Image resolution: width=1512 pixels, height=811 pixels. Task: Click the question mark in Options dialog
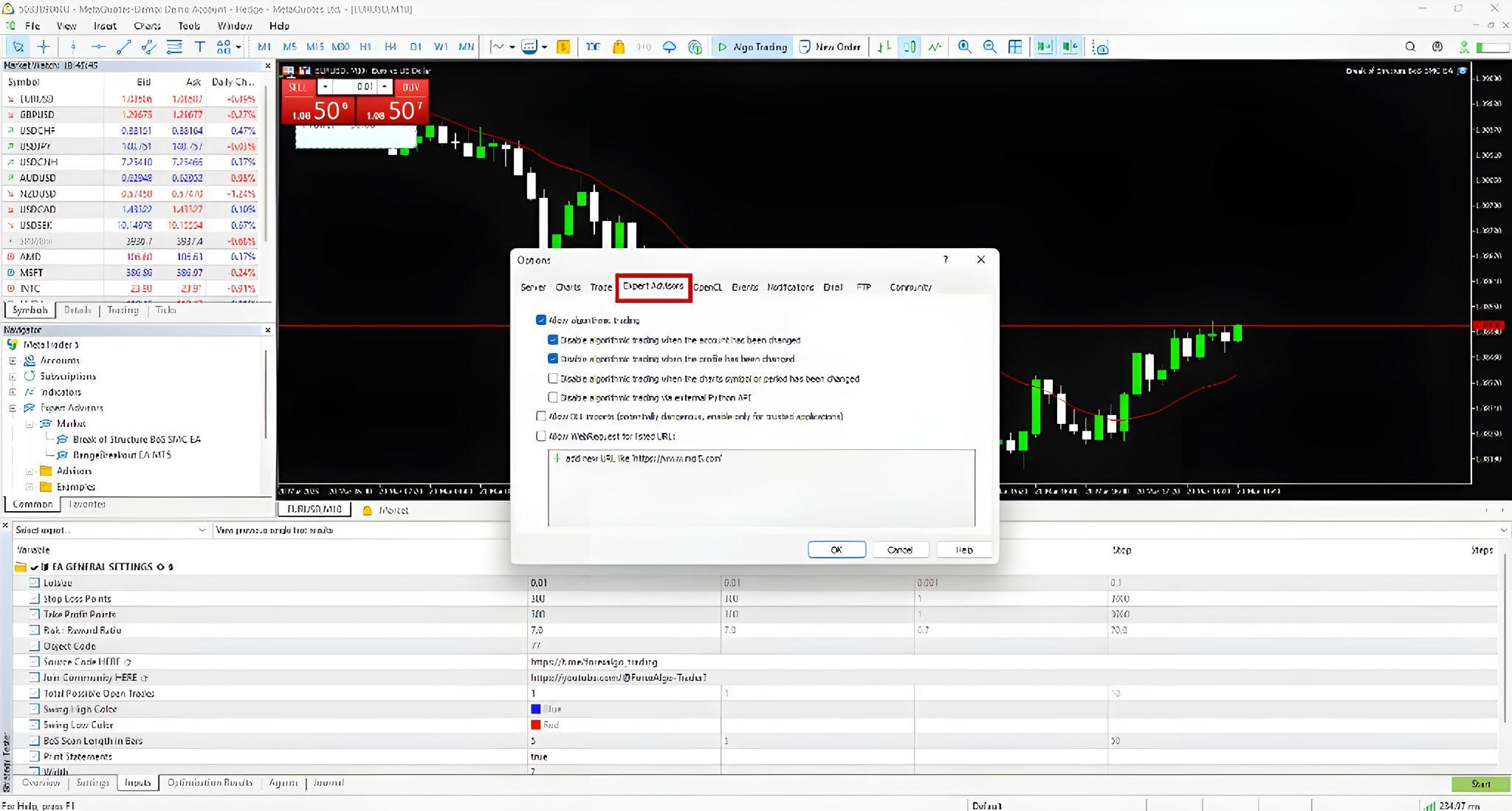[945, 259]
